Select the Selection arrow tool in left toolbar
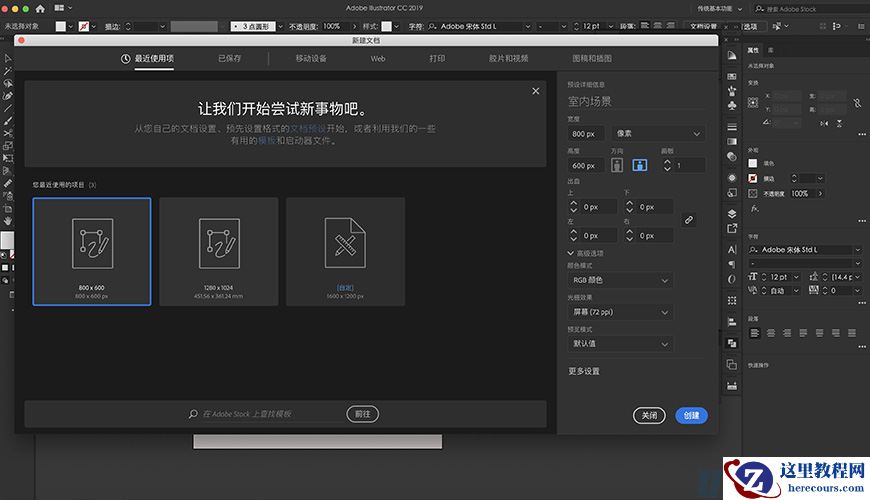Screen dimensions: 870x500 tap(8, 58)
